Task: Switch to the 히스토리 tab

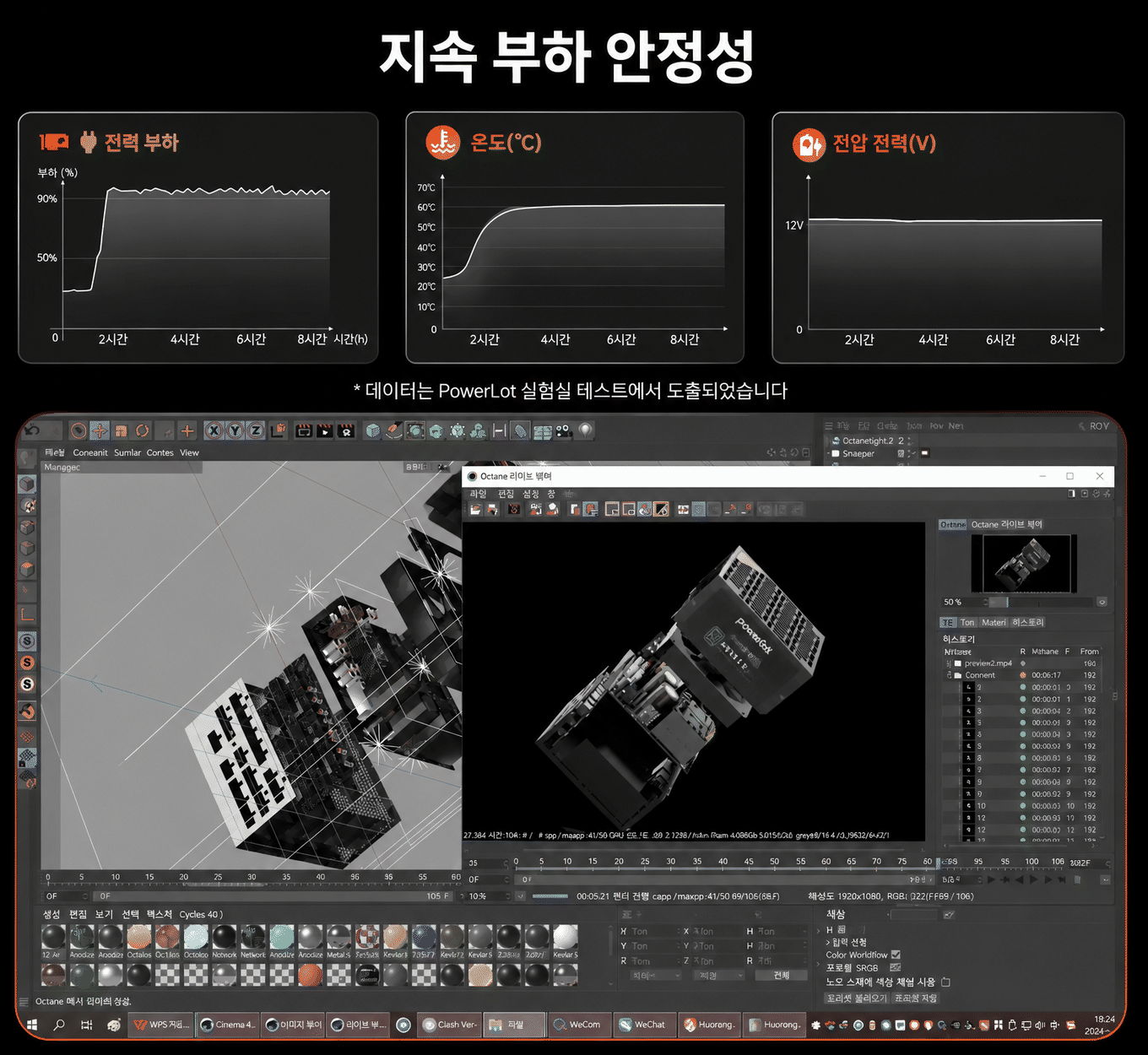Action: click(x=1027, y=623)
